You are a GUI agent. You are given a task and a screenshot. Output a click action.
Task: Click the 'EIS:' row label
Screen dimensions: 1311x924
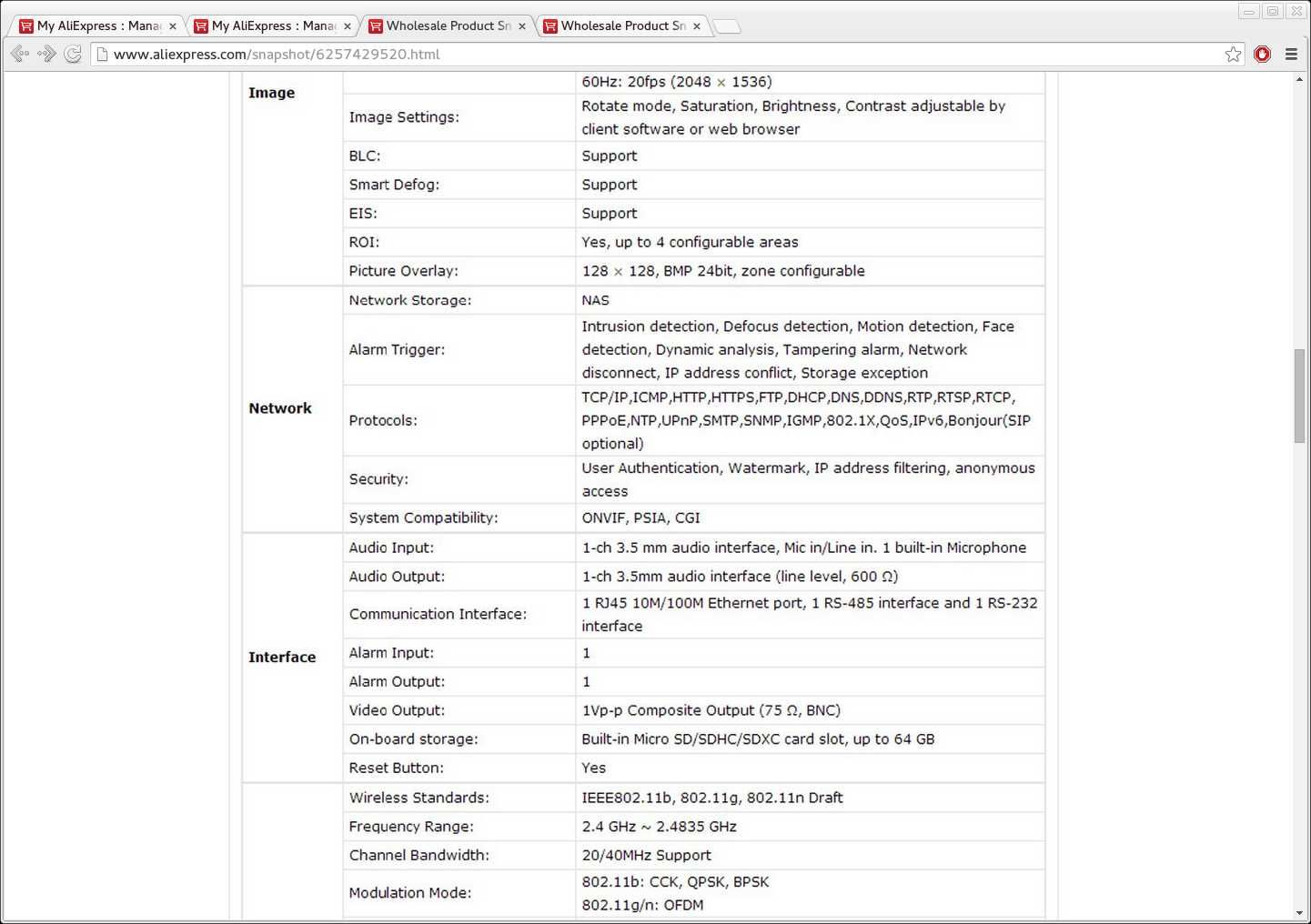363,214
